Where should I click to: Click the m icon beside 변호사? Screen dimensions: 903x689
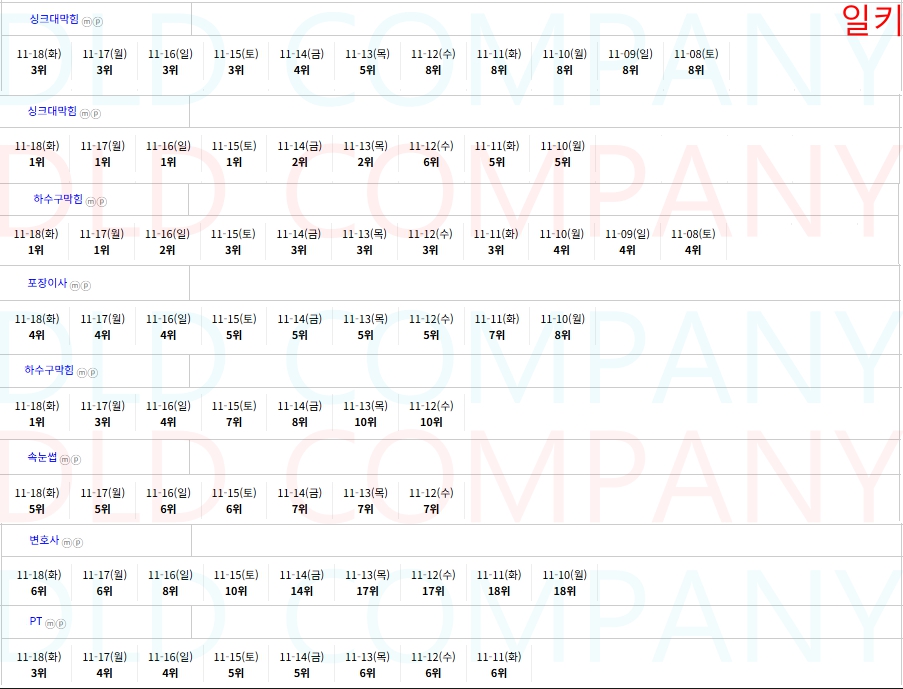(x=67, y=543)
